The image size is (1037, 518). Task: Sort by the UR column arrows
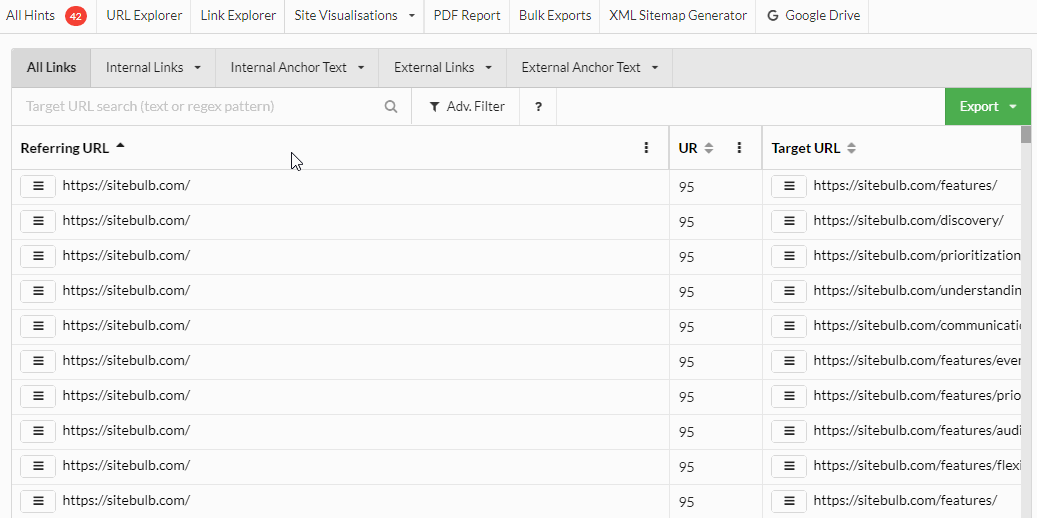[x=709, y=149]
